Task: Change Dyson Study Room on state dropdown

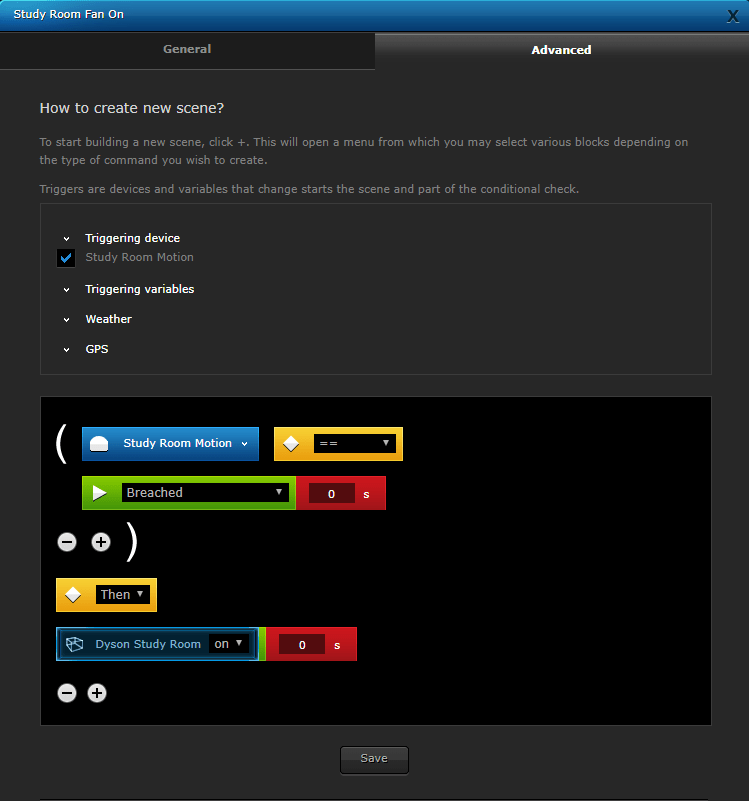Action: pos(229,645)
